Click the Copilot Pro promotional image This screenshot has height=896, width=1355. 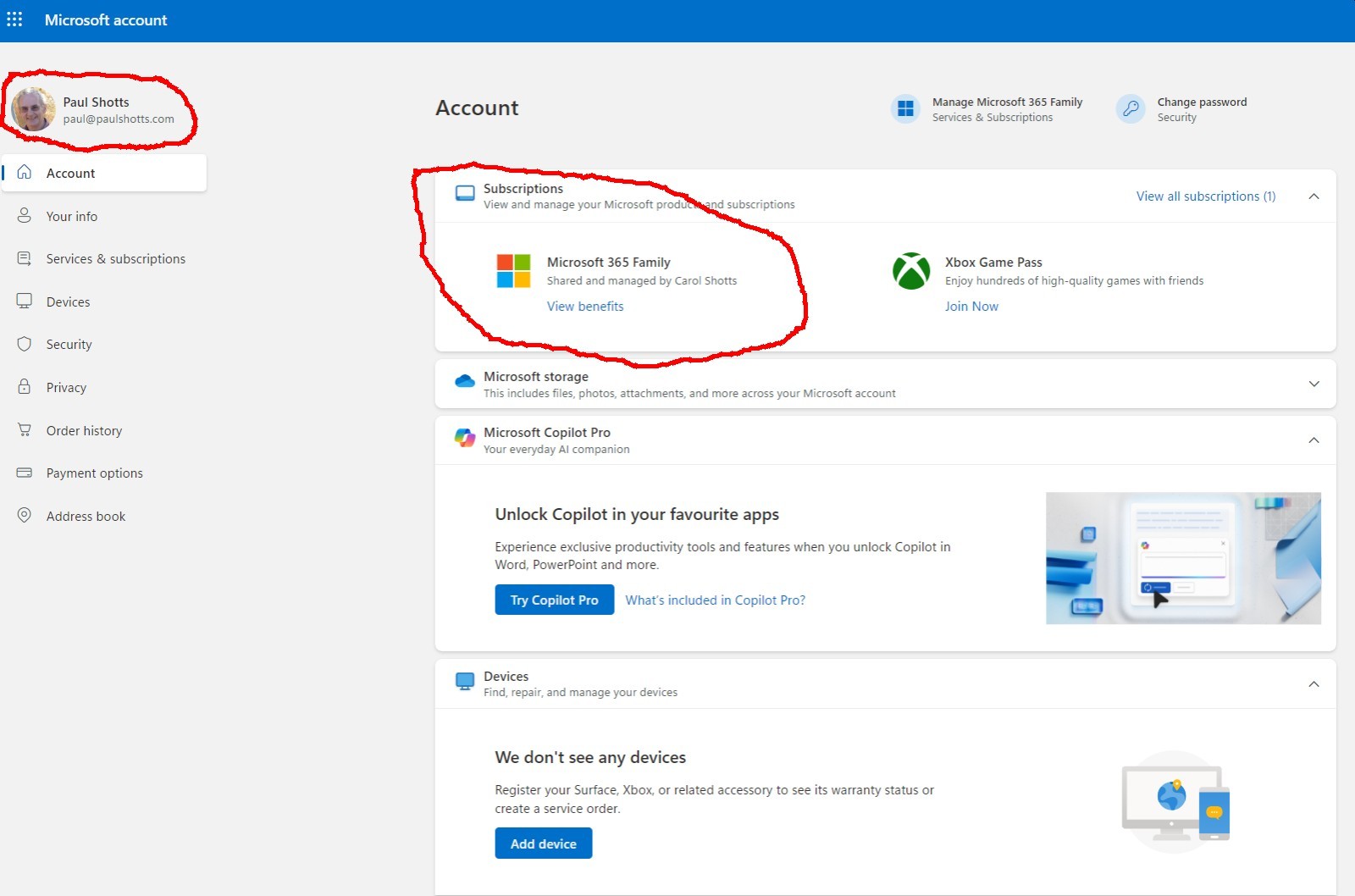click(x=1183, y=558)
